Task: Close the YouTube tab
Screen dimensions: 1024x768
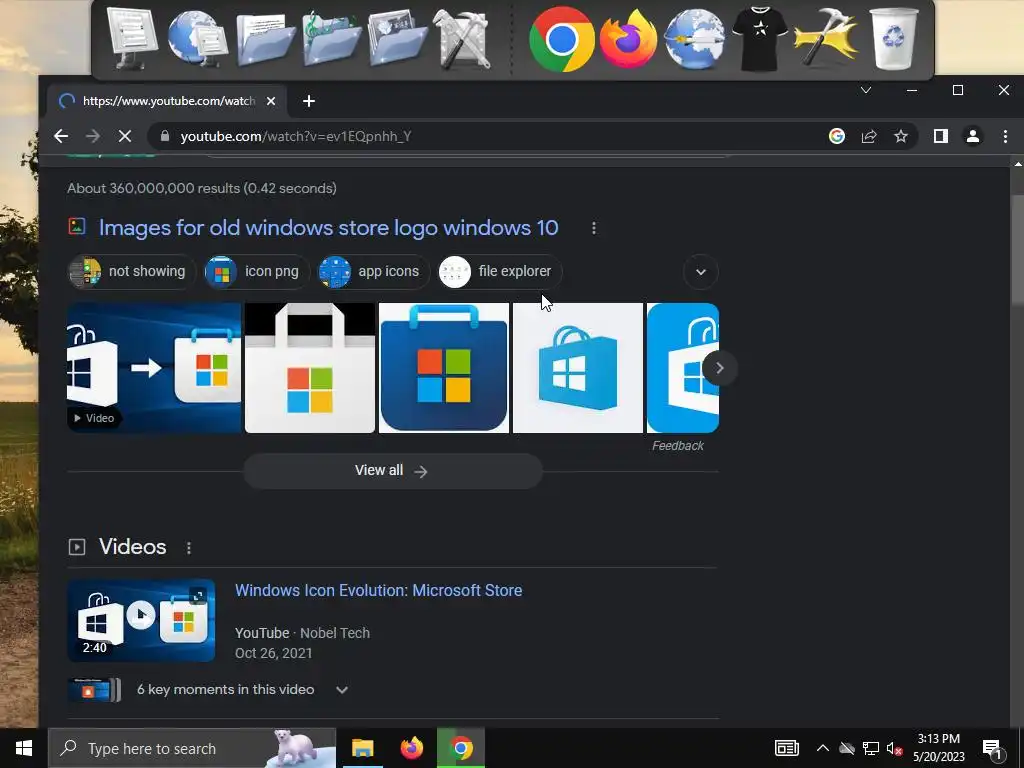Action: coord(271,101)
